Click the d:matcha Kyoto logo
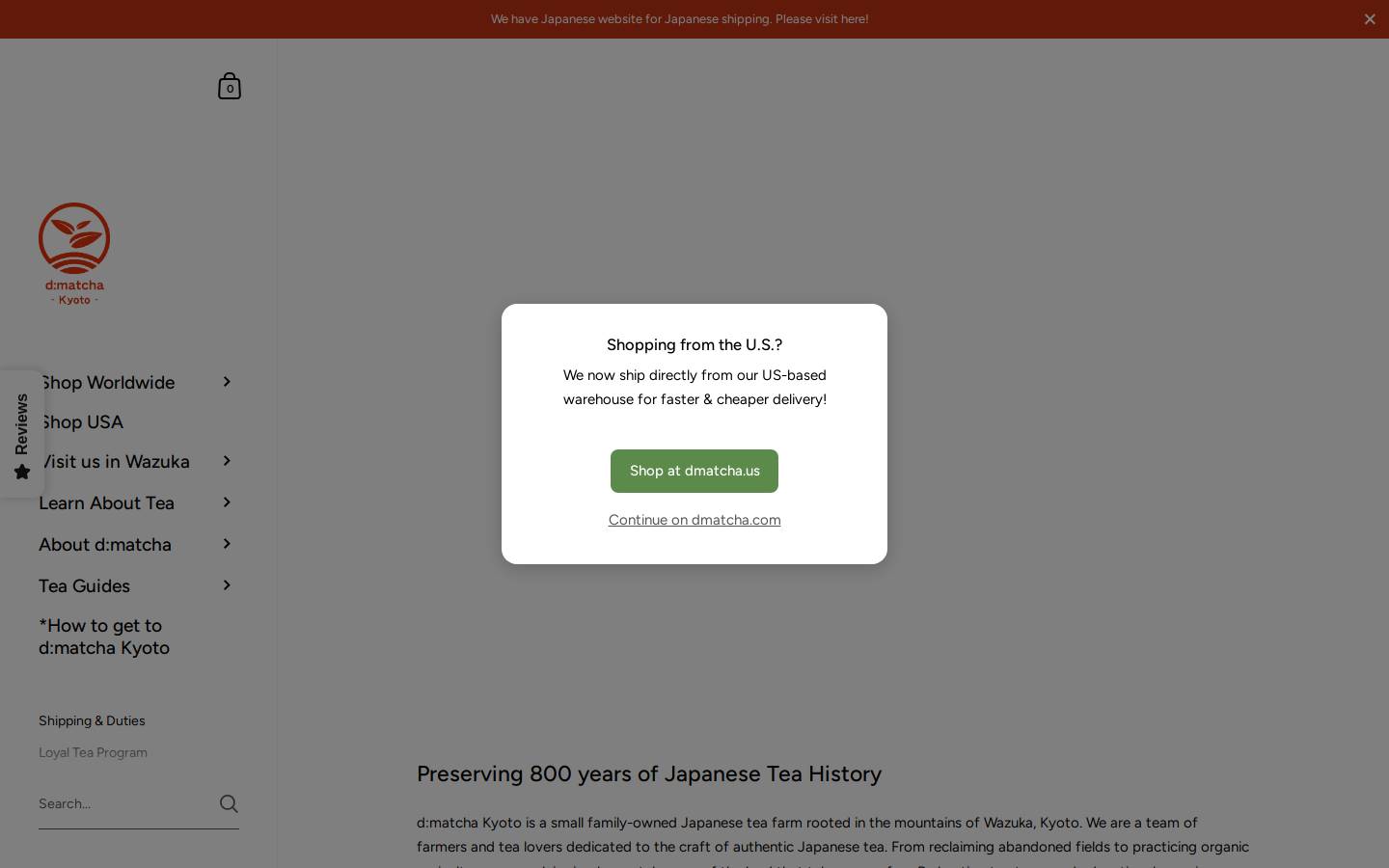This screenshot has height=868, width=1389. (x=74, y=254)
